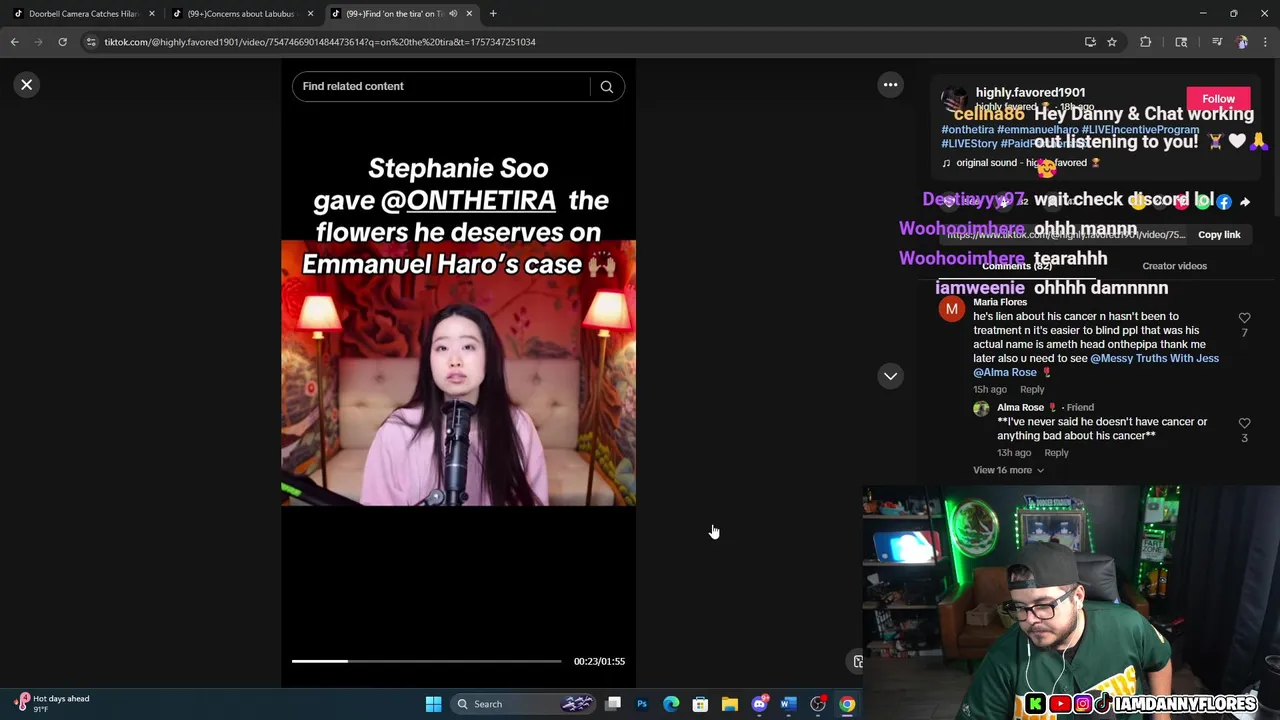Switch to Concerns about Labubus tab
The width and height of the screenshot is (1280, 720).
pyautogui.click(x=241, y=14)
